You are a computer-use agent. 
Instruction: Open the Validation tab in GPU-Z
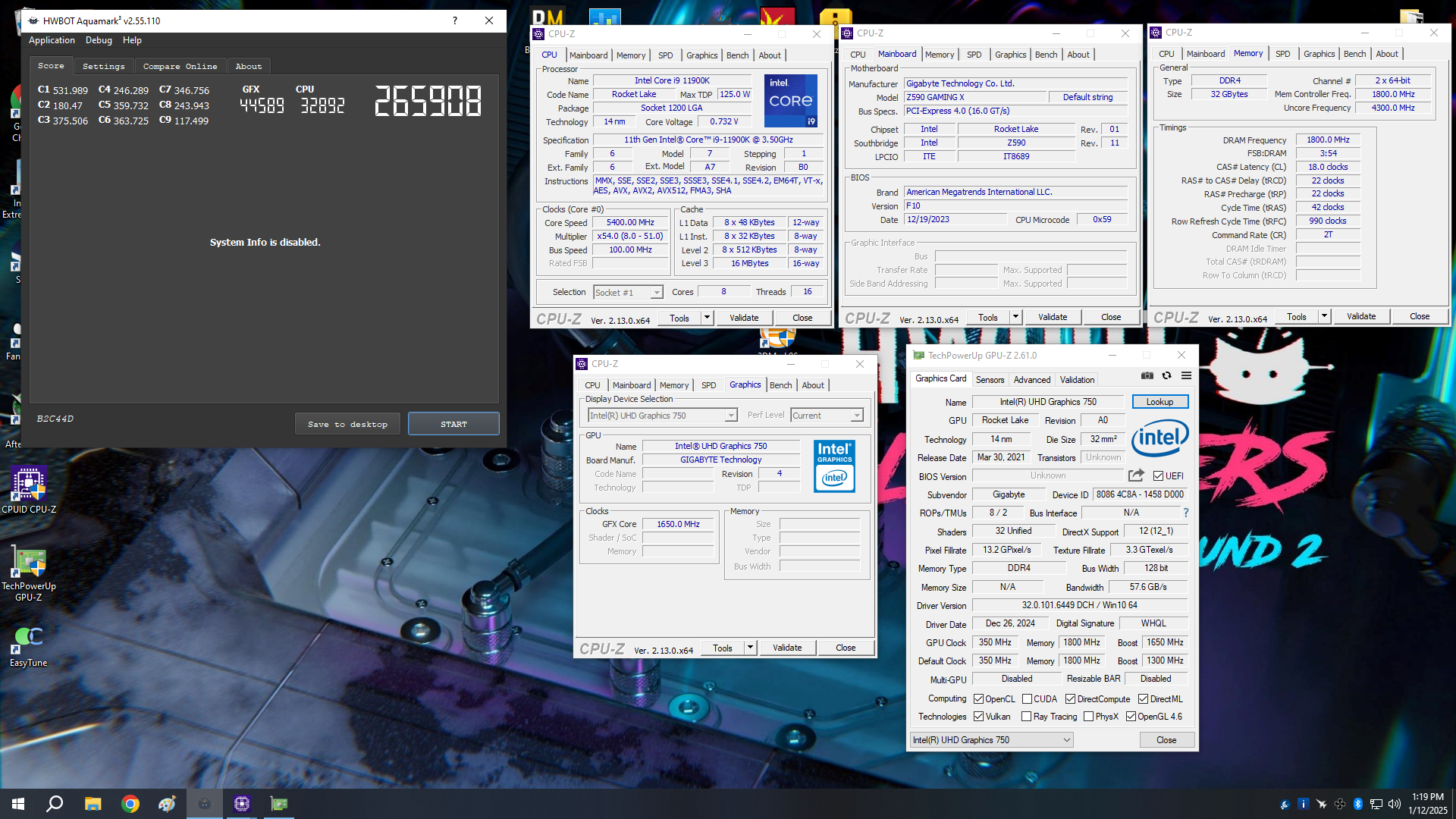click(1077, 380)
